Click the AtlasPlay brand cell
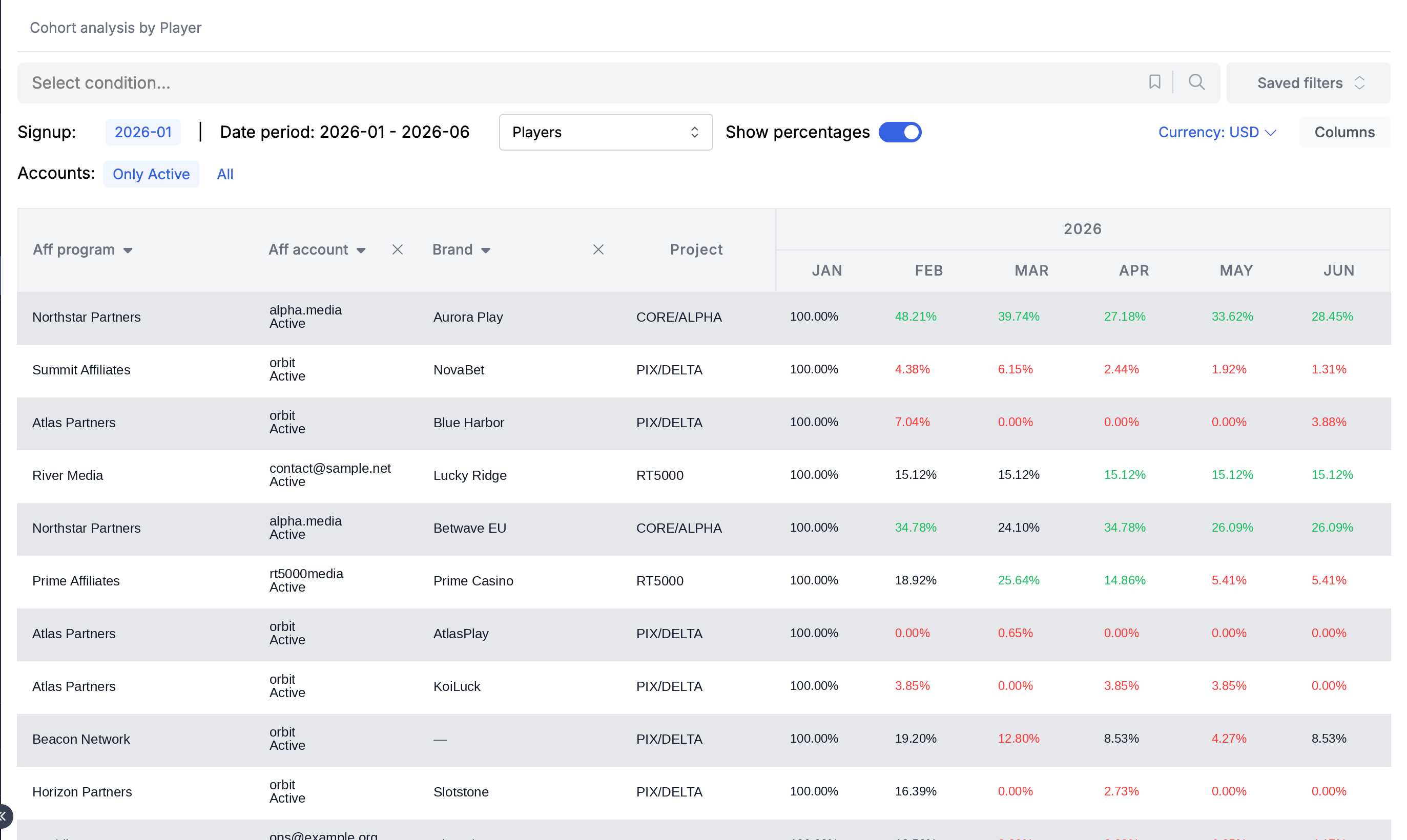The image size is (1407, 840). click(x=460, y=634)
